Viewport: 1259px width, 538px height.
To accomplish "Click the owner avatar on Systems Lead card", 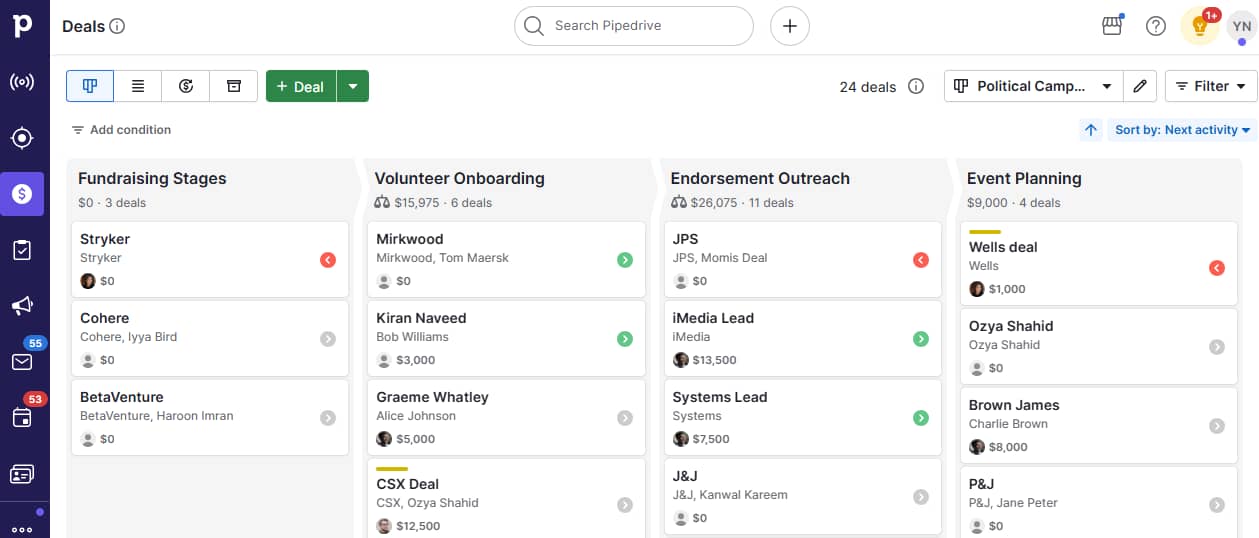I will (x=681, y=439).
